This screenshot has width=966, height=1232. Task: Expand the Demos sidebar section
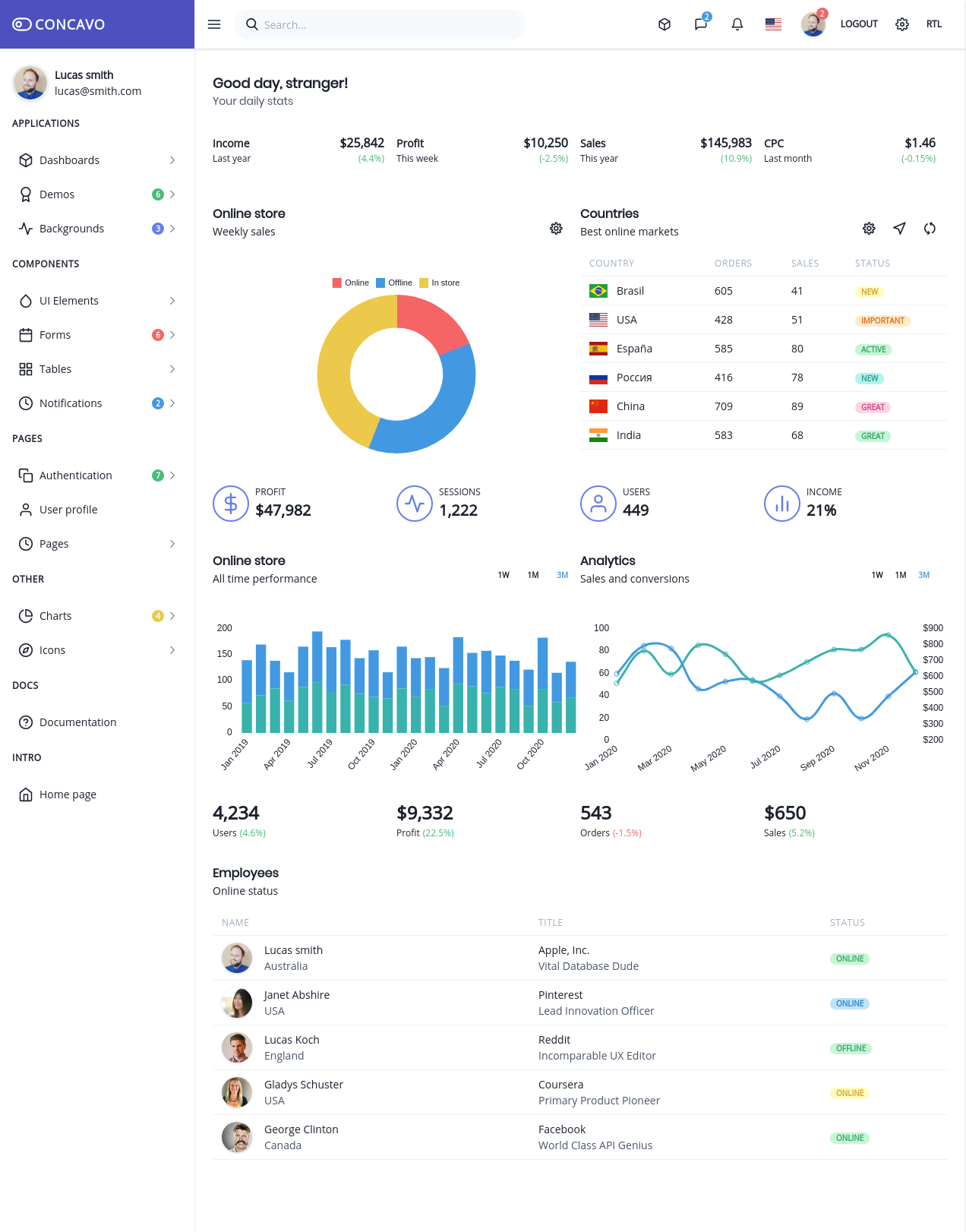pyautogui.click(x=97, y=194)
